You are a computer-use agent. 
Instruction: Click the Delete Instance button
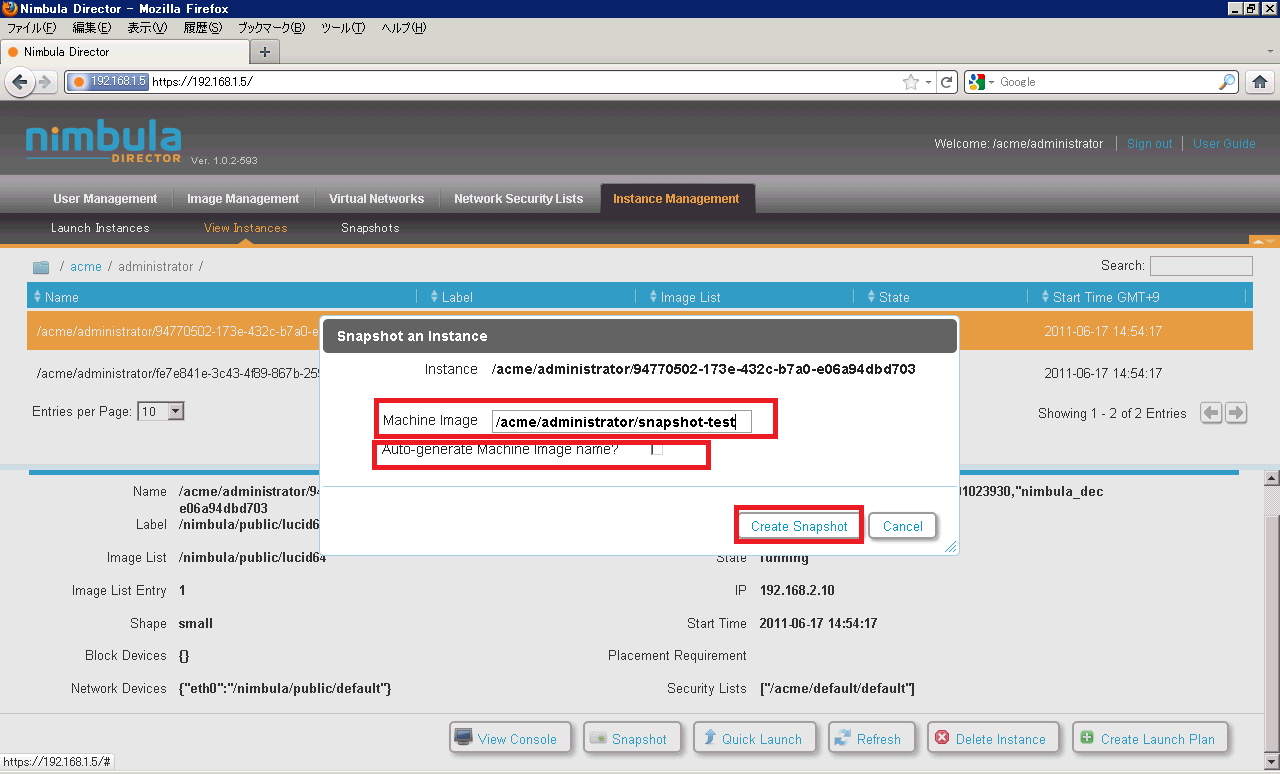coord(994,739)
